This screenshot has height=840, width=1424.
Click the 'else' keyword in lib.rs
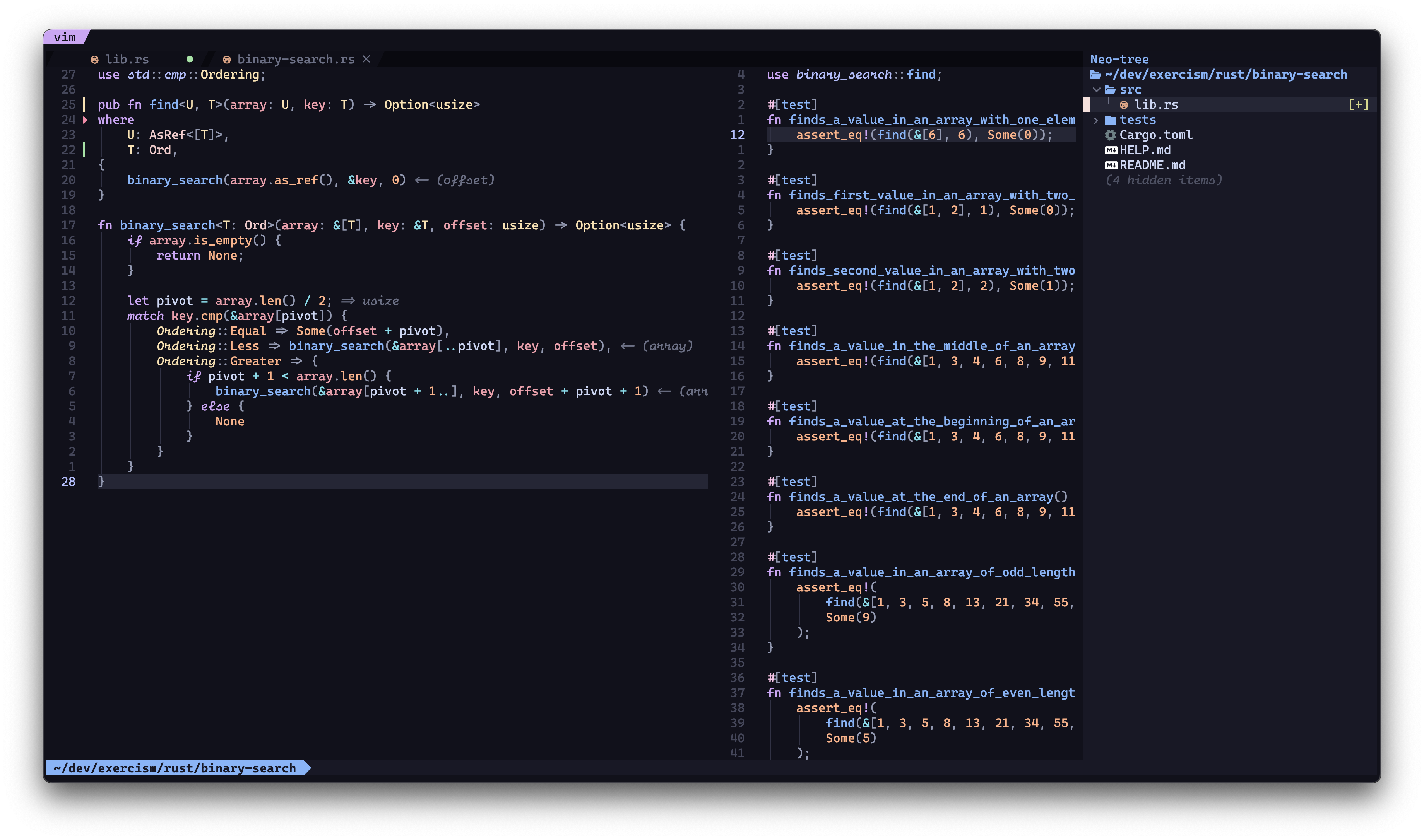click(215, 406)
